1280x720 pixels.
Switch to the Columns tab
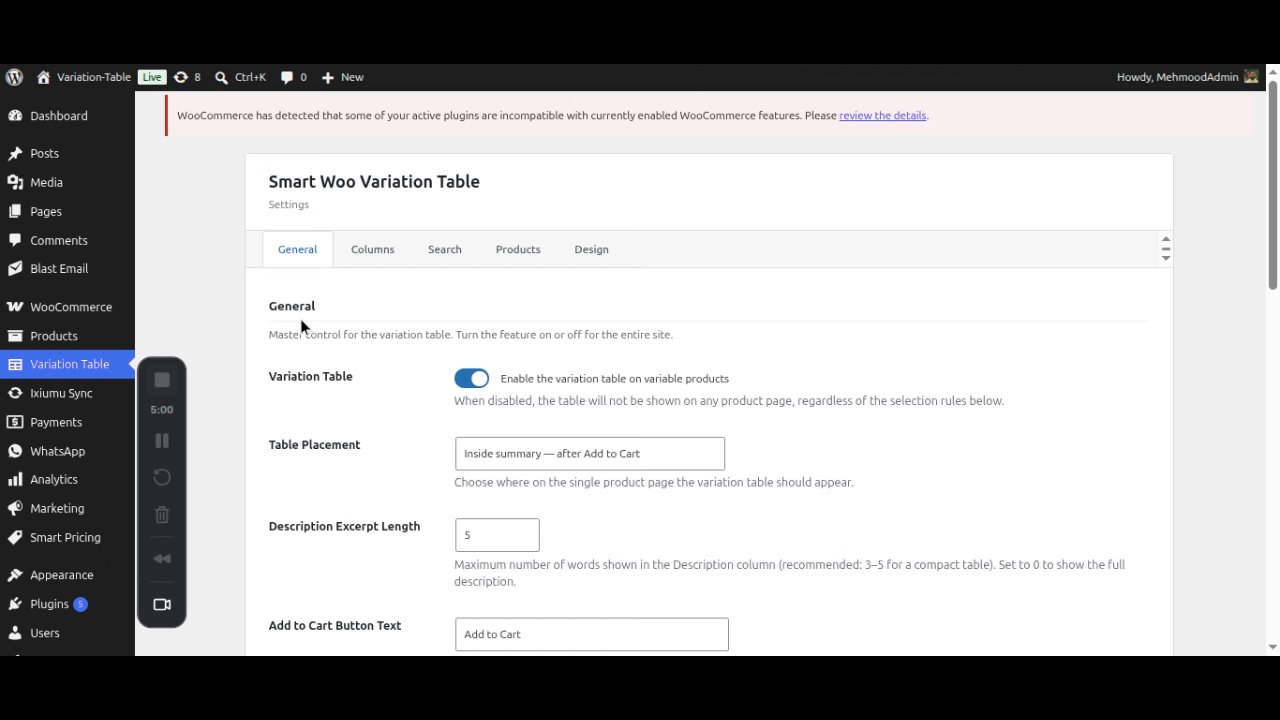[372, 249]
